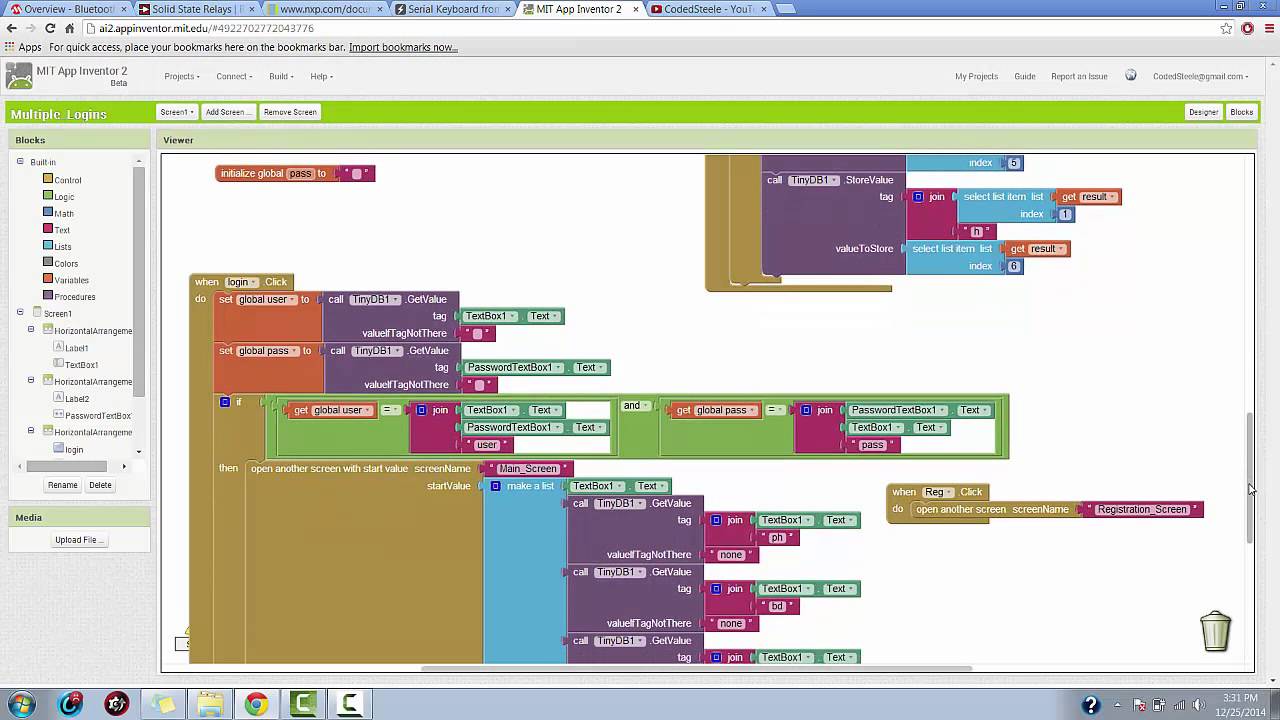Click the mutator icon on the join containing "pass" text
Image resolution: width=1280 pixels, height=720 pixels.
pos(805,410)
